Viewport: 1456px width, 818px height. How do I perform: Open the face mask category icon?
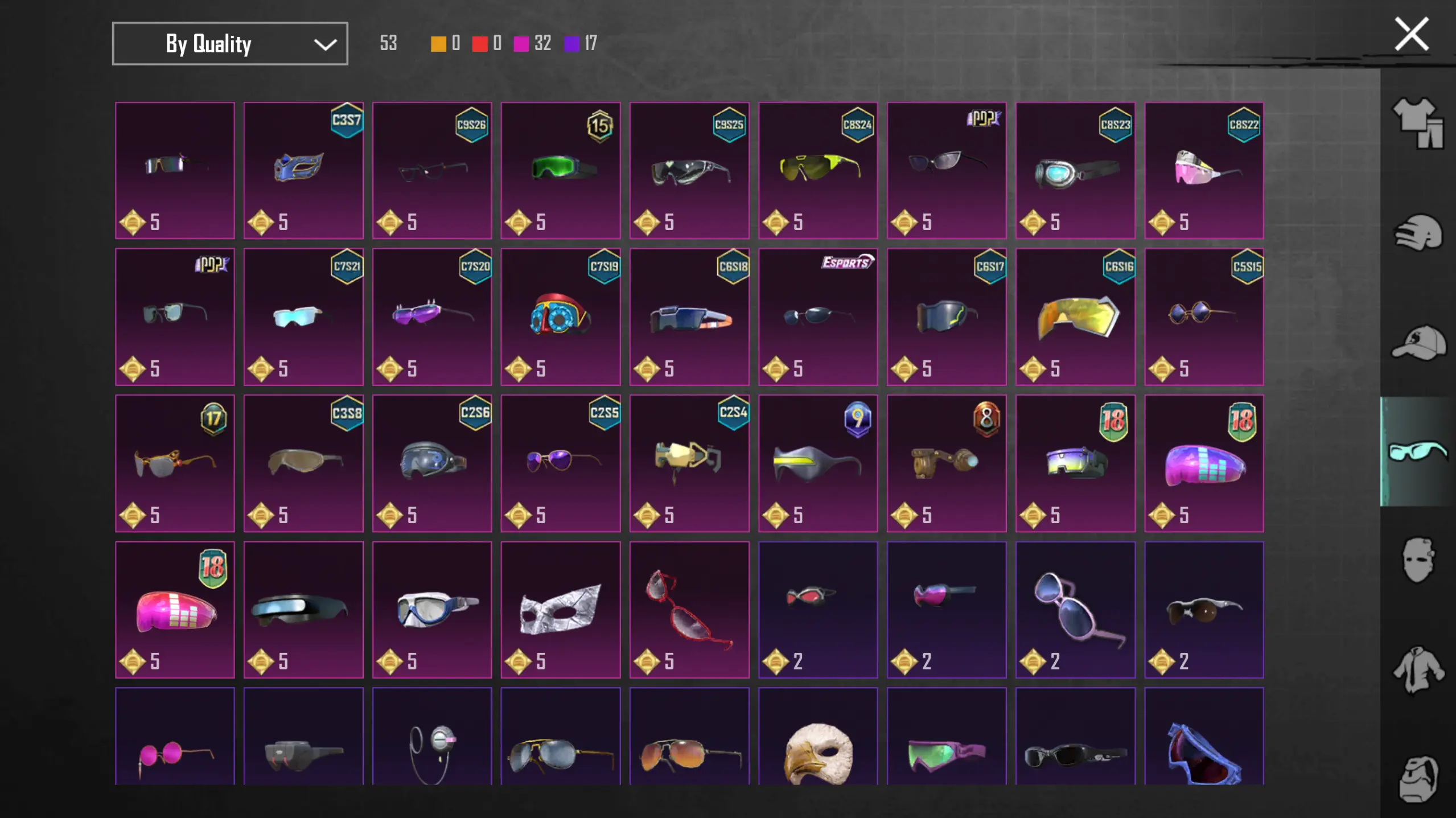coord(1417,560)
